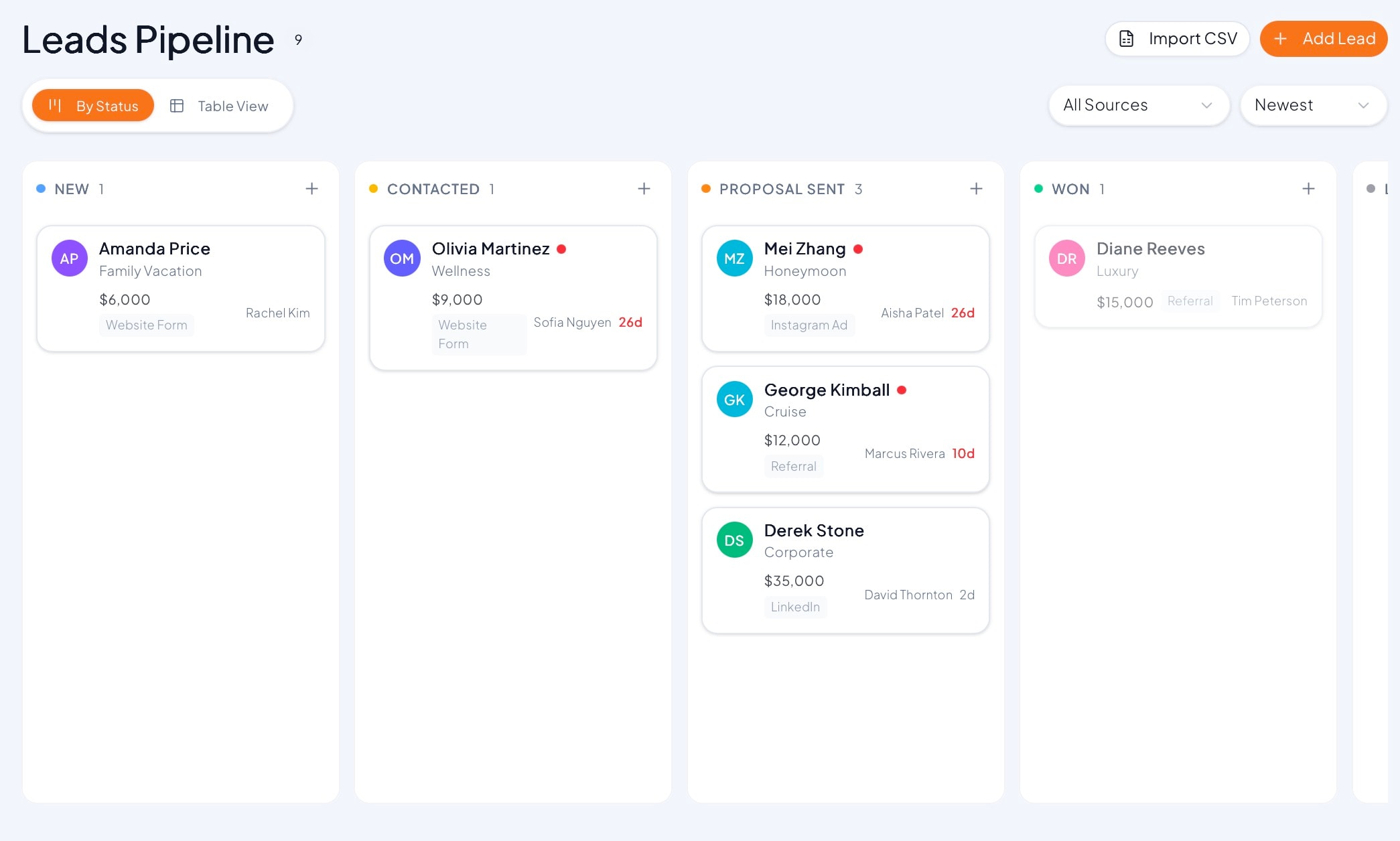Click the plus icon in the NEW column

311,188
